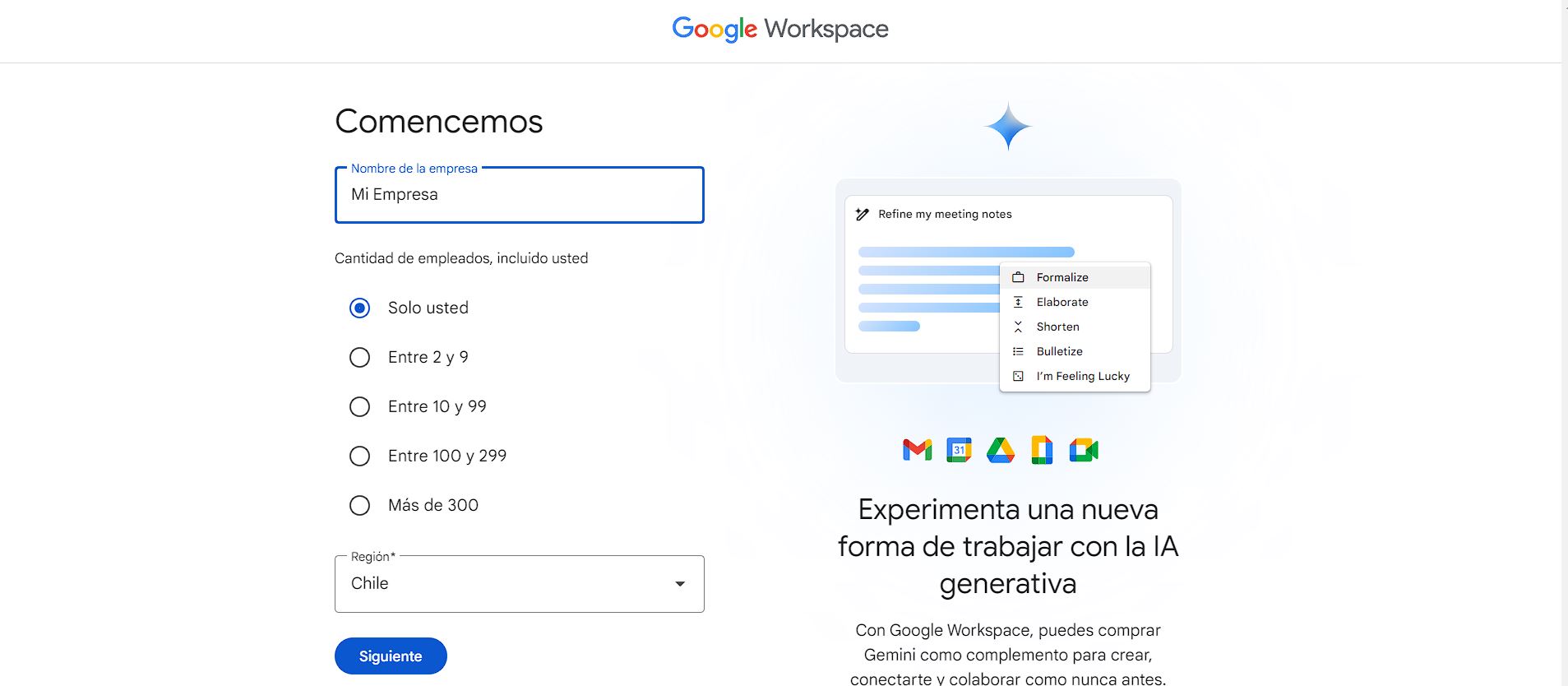The height and width of the screenshot is (686, 1568).
Task: Click the Región dropdown arrow
Action: point(680,584)
